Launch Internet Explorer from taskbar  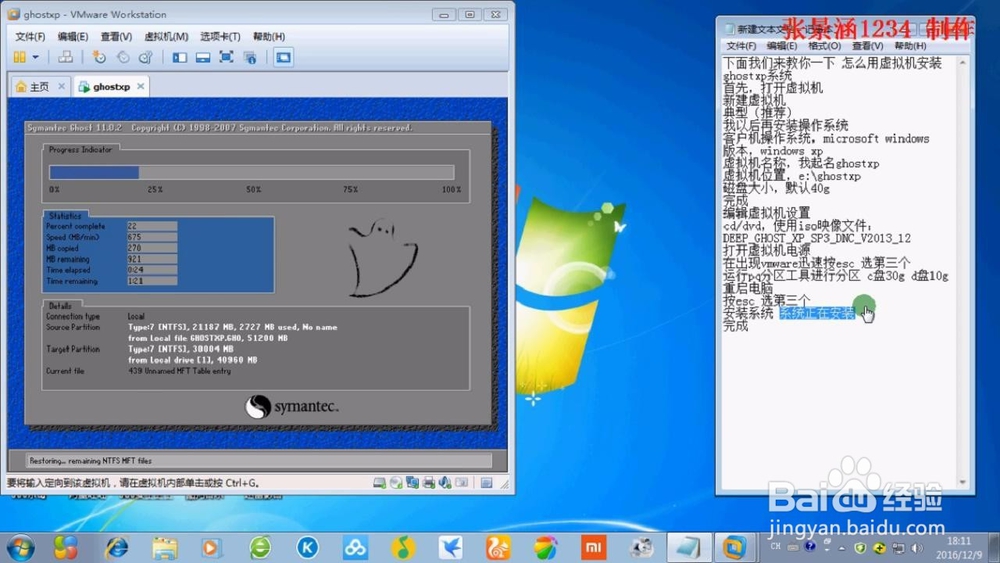pyautogui.click(x=117, y=548)
